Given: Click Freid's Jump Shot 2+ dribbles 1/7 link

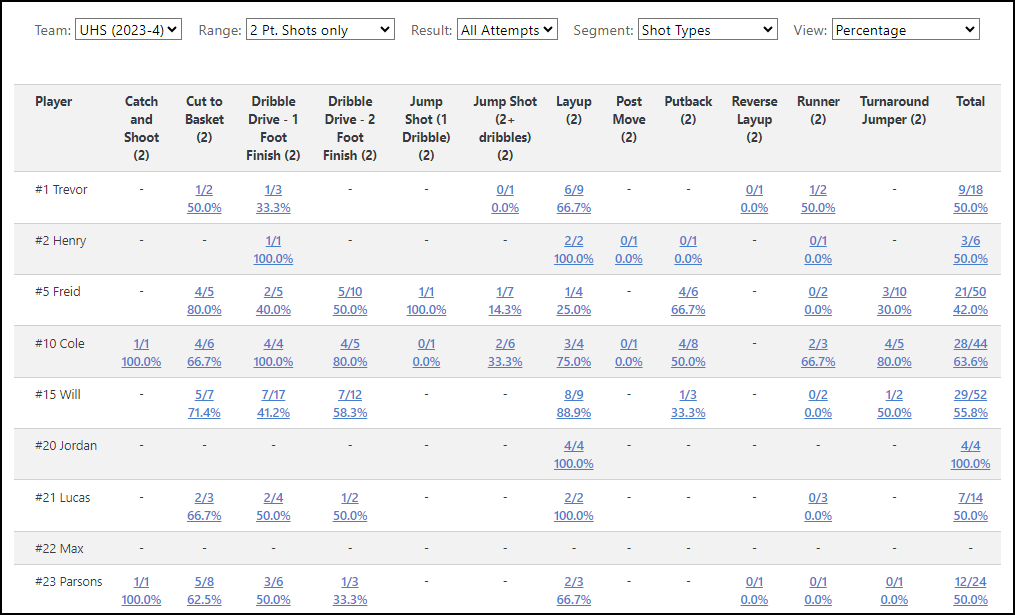Looking at the screenshot, I should tap(505, 292).
